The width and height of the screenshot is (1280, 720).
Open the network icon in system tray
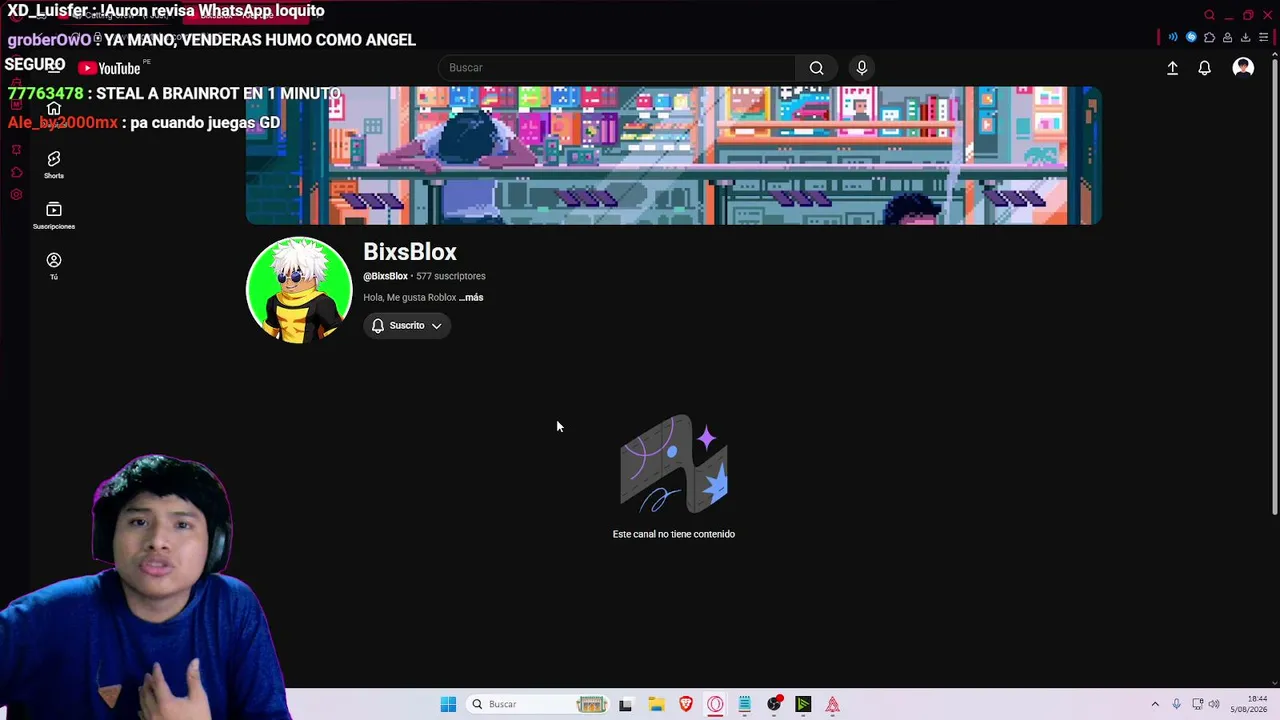click(1197, 704)
